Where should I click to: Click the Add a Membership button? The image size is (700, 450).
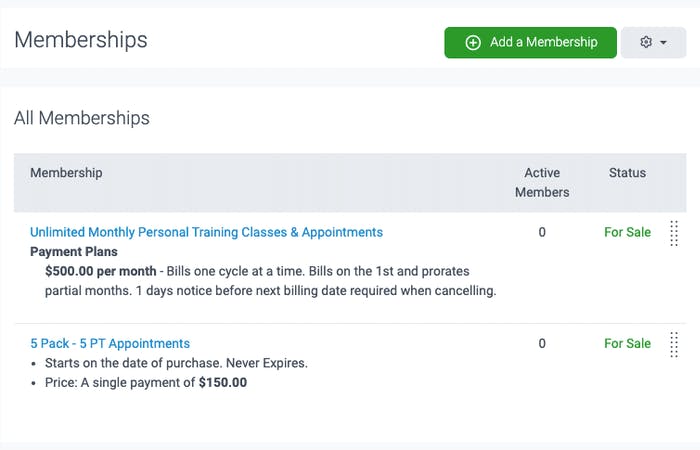pyautogui.click(x=530, y=43)
